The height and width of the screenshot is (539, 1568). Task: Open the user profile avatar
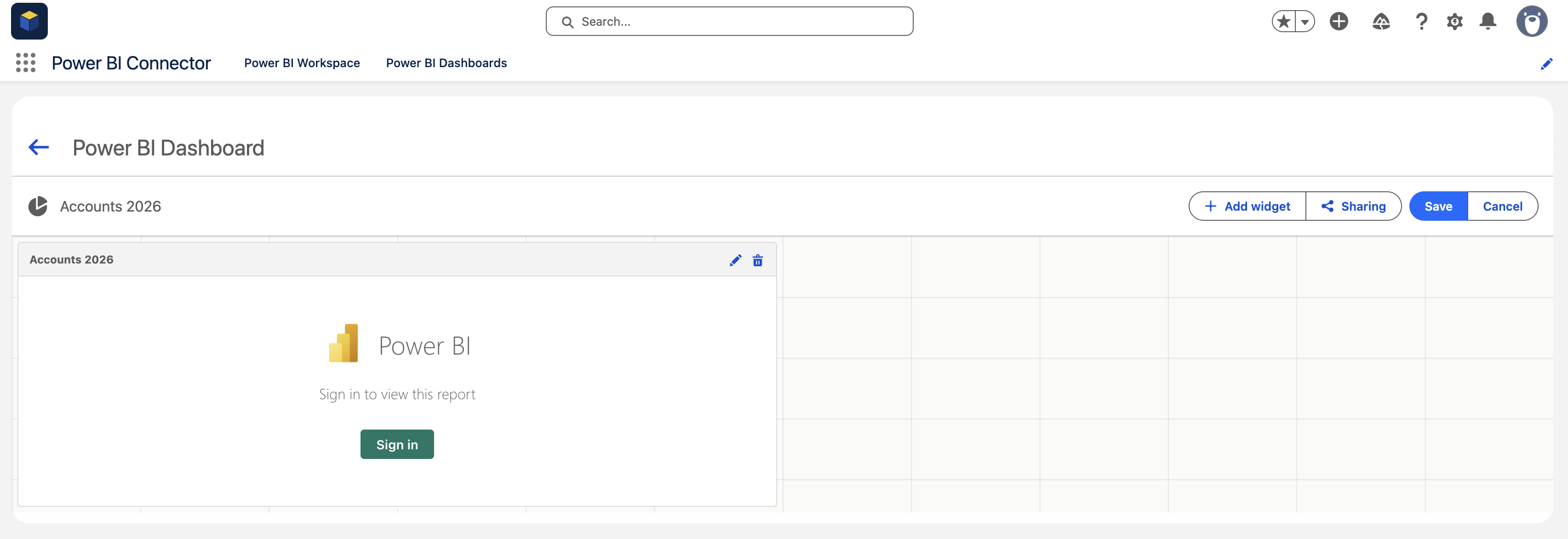(1532, 22)
